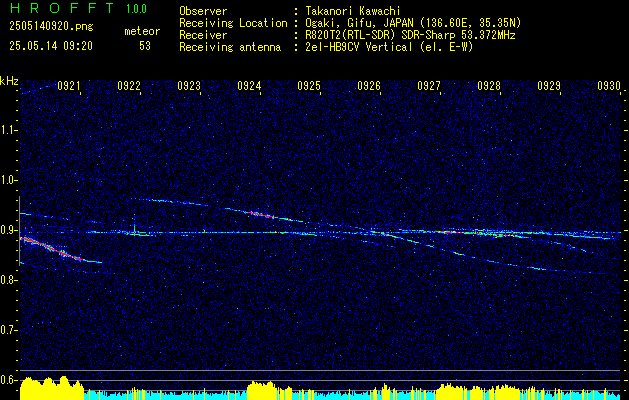Click the 0927 time marker

tap(428, 85)
